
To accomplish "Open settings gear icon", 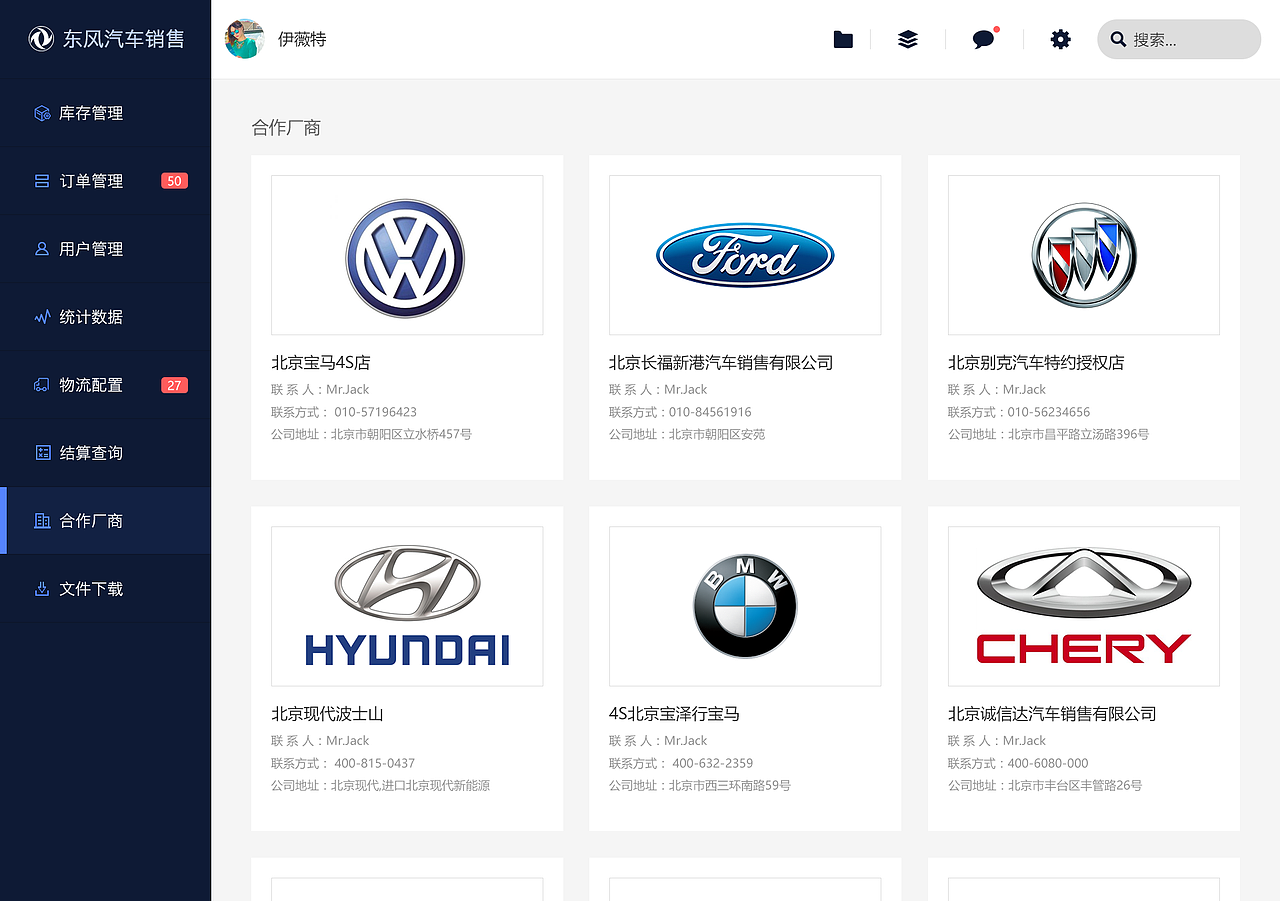I will (1061, 39).
